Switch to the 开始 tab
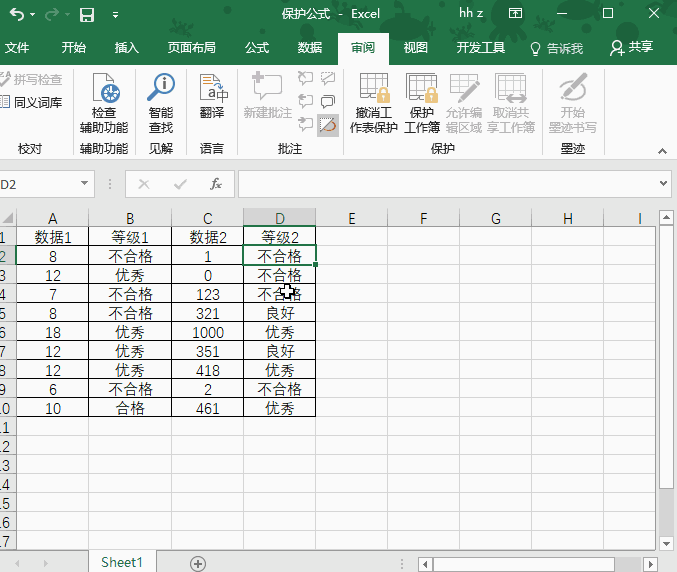This screenshot has width=677, height=572. pos(73,47)
